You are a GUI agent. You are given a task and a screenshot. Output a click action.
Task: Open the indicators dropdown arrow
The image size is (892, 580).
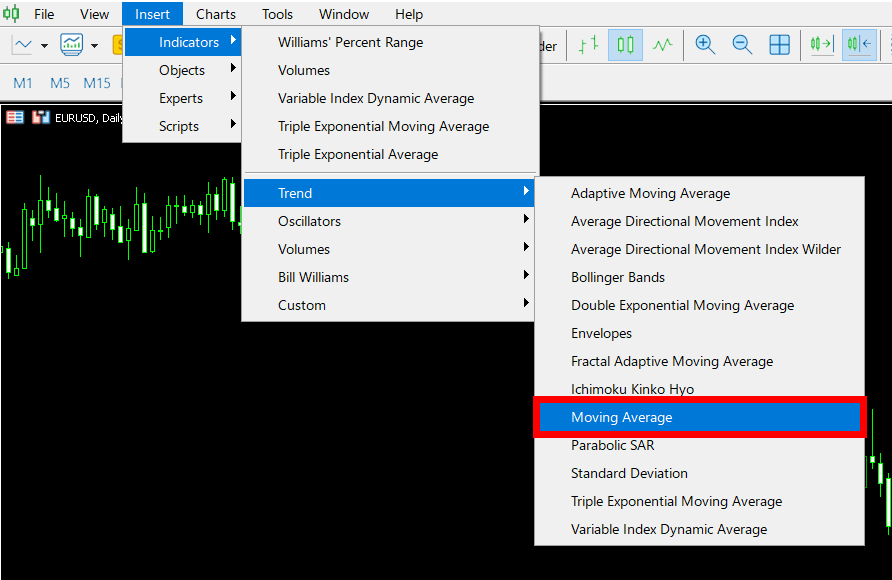94,44
